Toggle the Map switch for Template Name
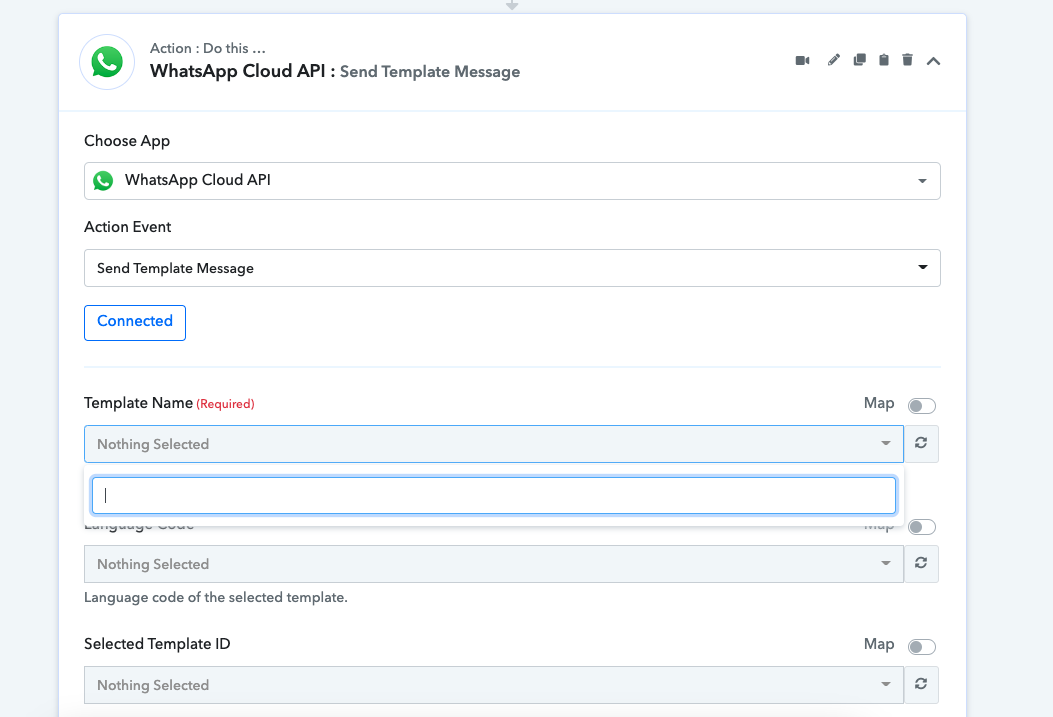This screenshot has width=1053, height=717. pos(921,405)
